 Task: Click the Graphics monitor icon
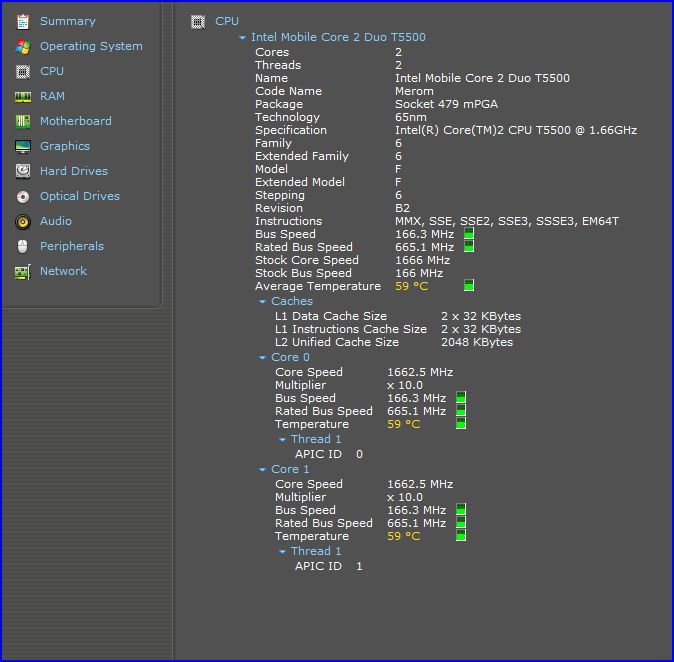[23, 147]
